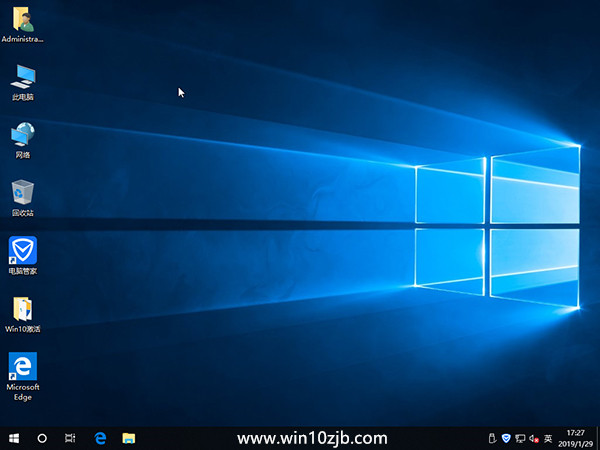Click the Show desktop strip at taskbar end
Image resolution: width=600 pixels, height=450 pixels.
[598, 438]
